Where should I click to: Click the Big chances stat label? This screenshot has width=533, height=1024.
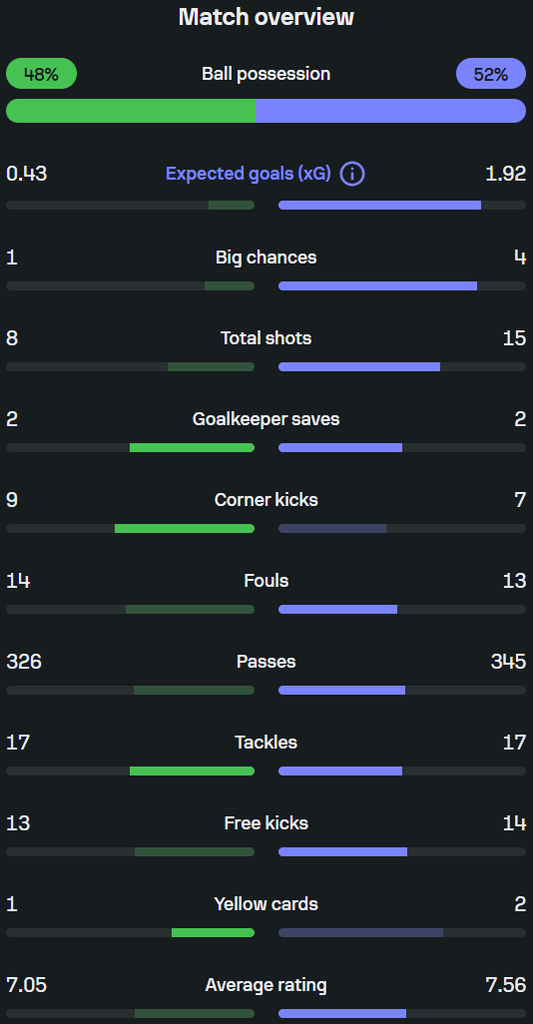point(266,257)
